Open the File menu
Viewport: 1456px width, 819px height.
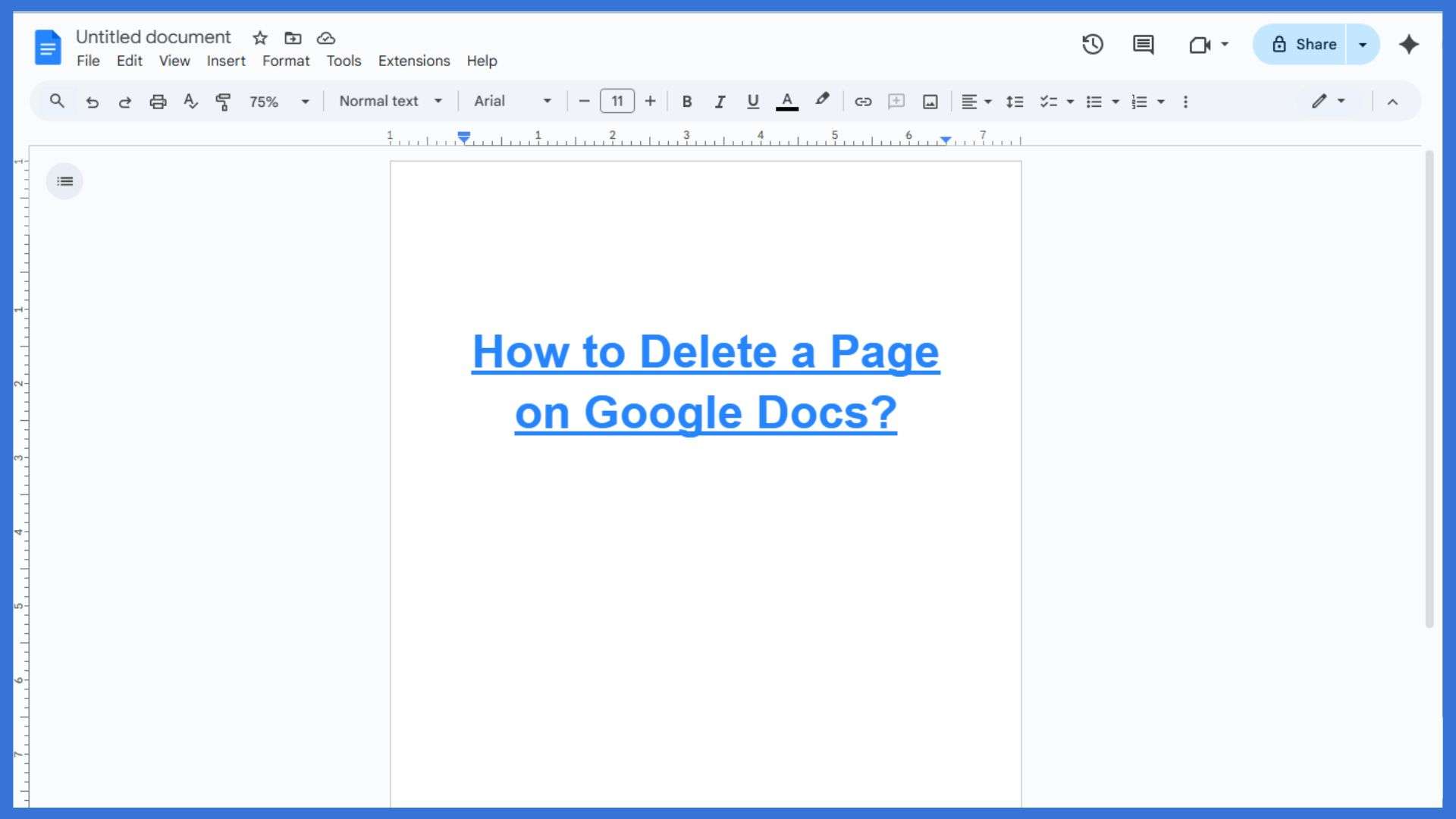point(88,61)
